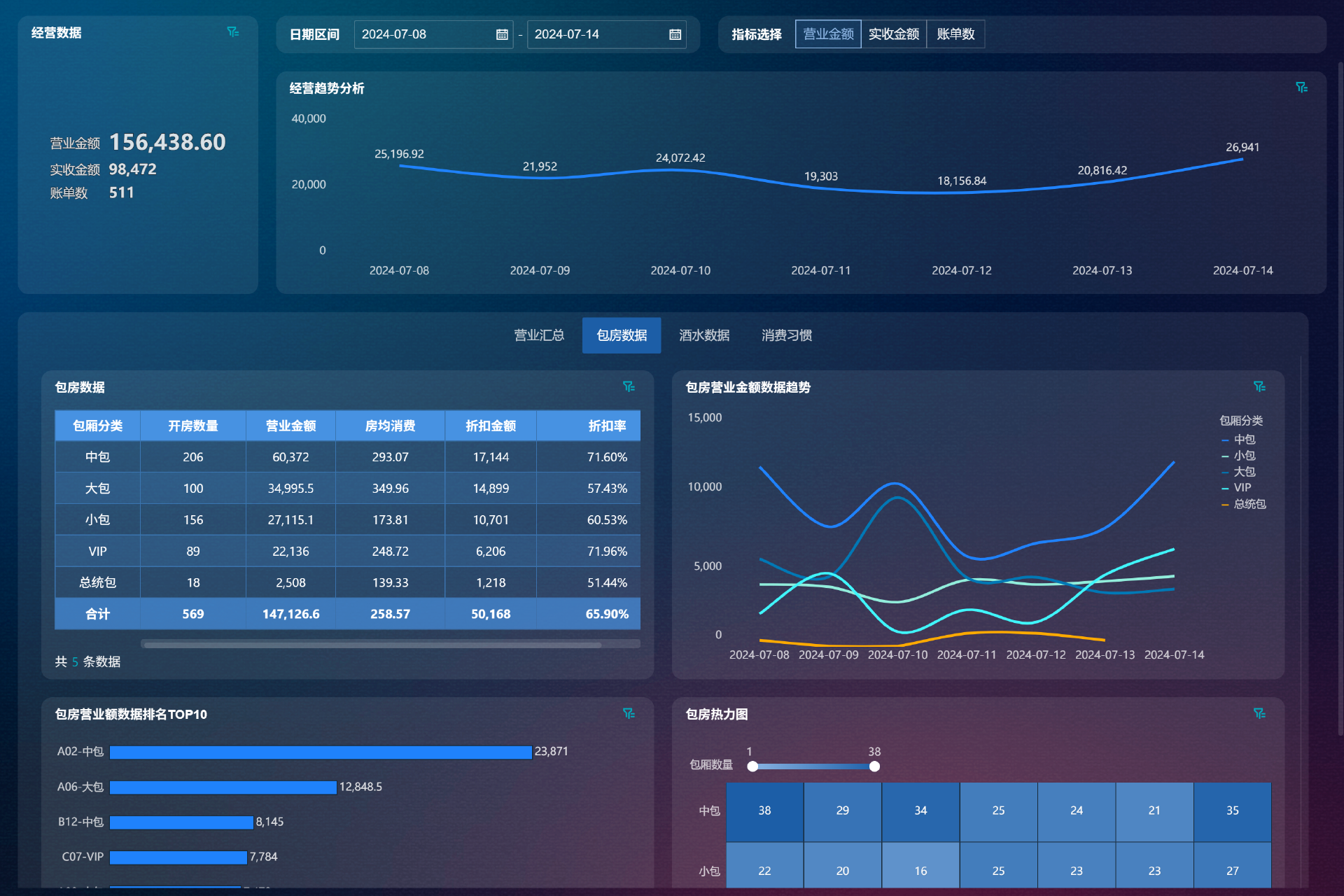Select 实收金额 indicator option
Viewport: 1344px width, 896px height.
click(893, 34)
